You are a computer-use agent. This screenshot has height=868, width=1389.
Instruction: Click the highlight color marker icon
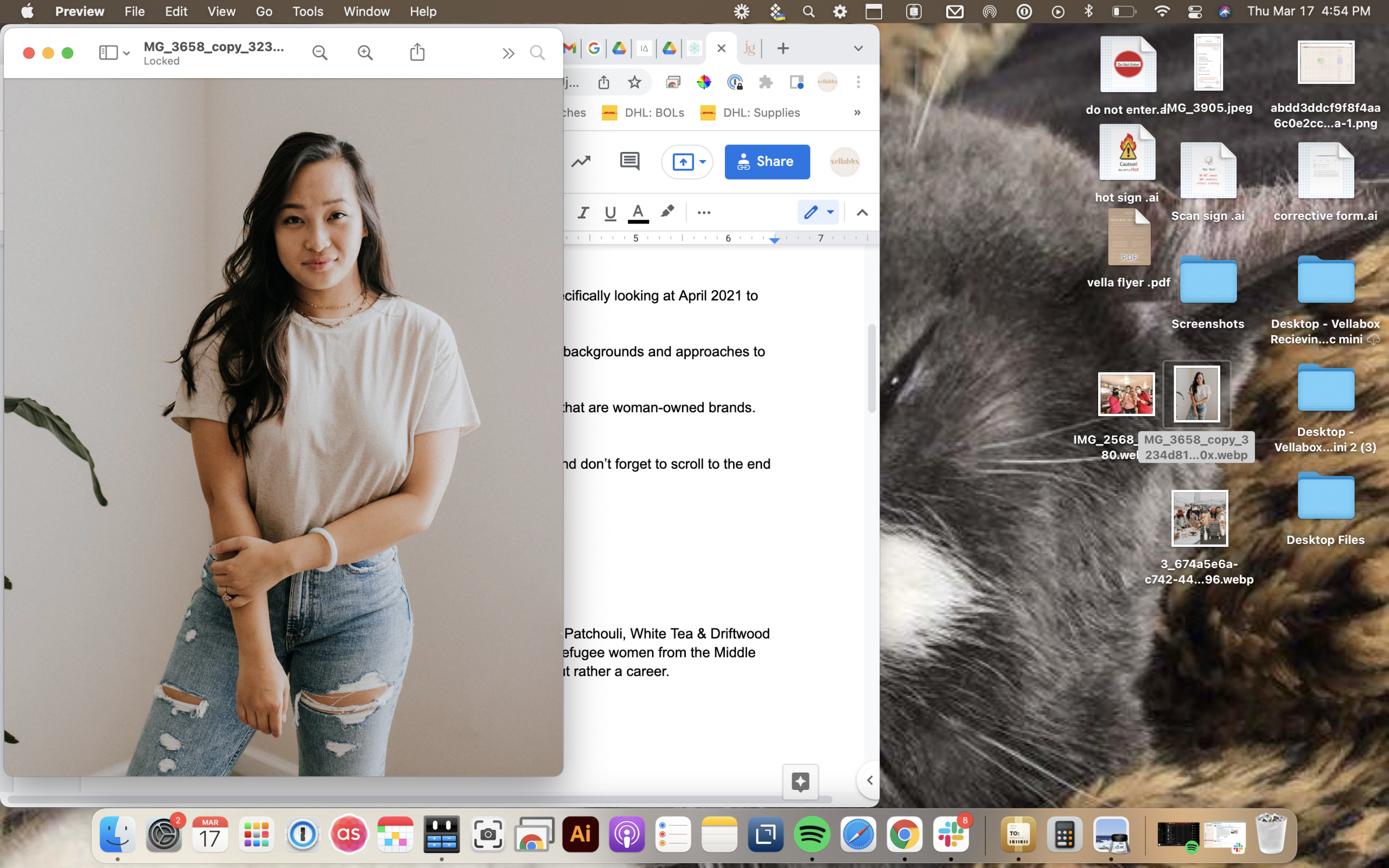point(667,212)
